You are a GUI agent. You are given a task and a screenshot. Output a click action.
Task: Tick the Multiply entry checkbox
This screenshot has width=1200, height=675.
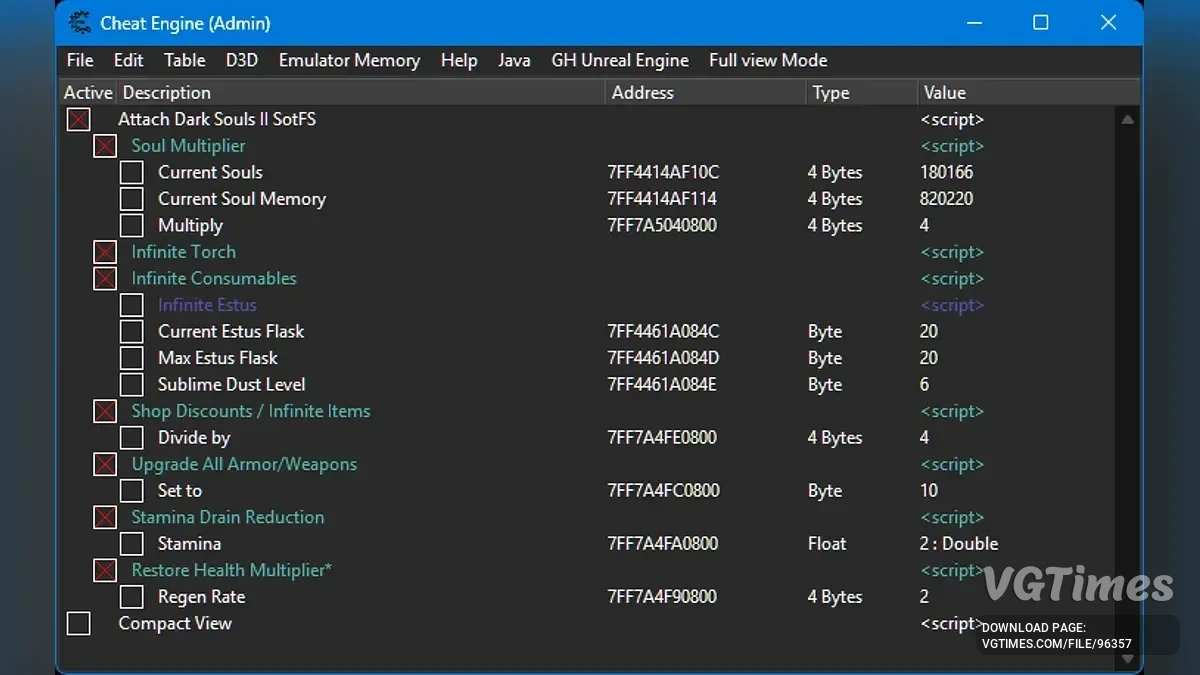click(x=132, y=225)
